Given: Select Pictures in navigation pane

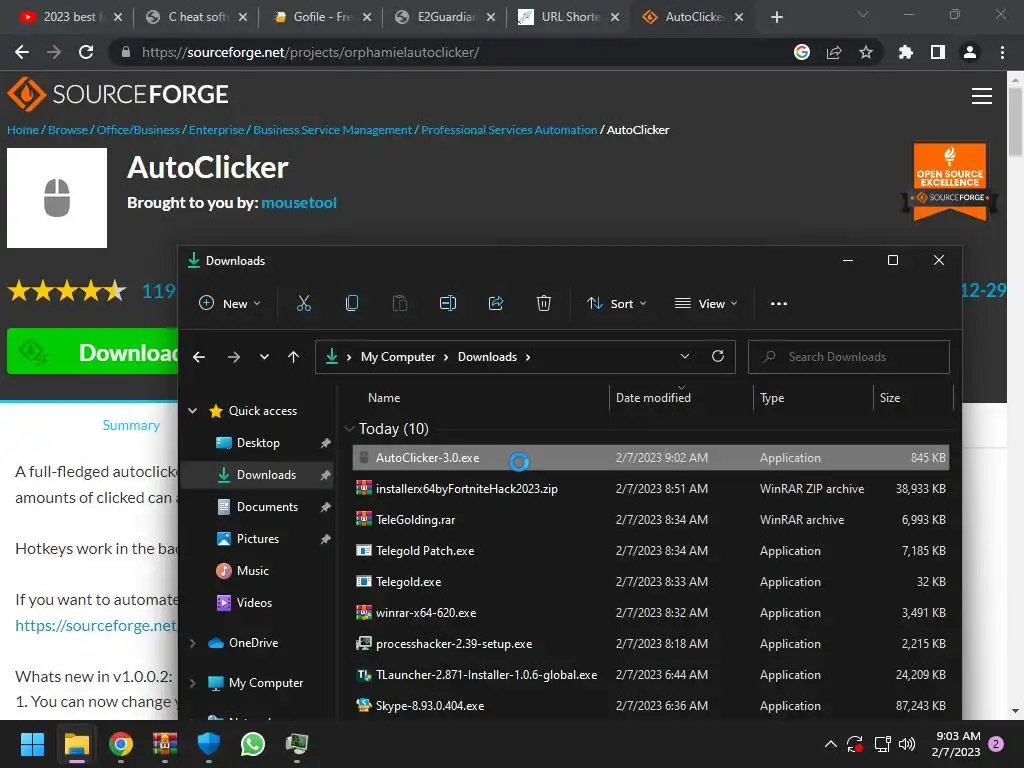Looking at the screenshot, I should [257, 539].
